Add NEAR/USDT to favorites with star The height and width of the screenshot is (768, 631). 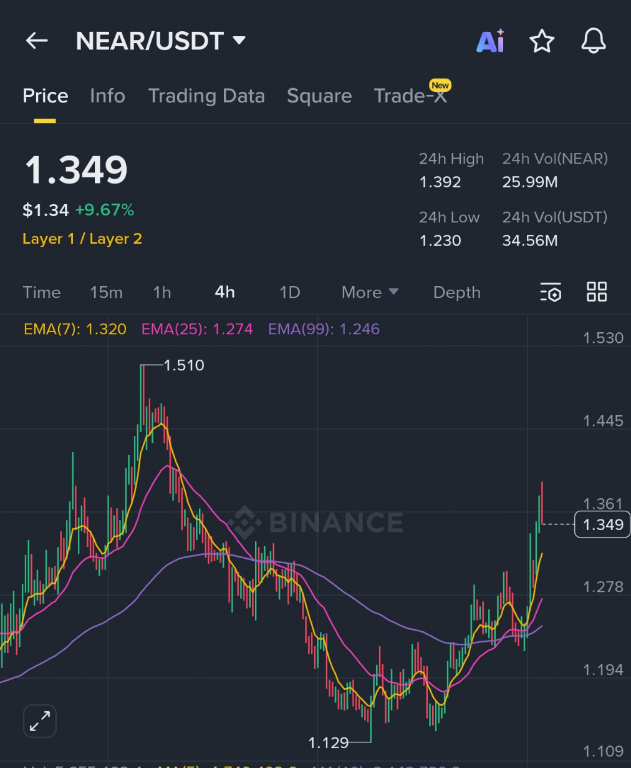point(542,41)
